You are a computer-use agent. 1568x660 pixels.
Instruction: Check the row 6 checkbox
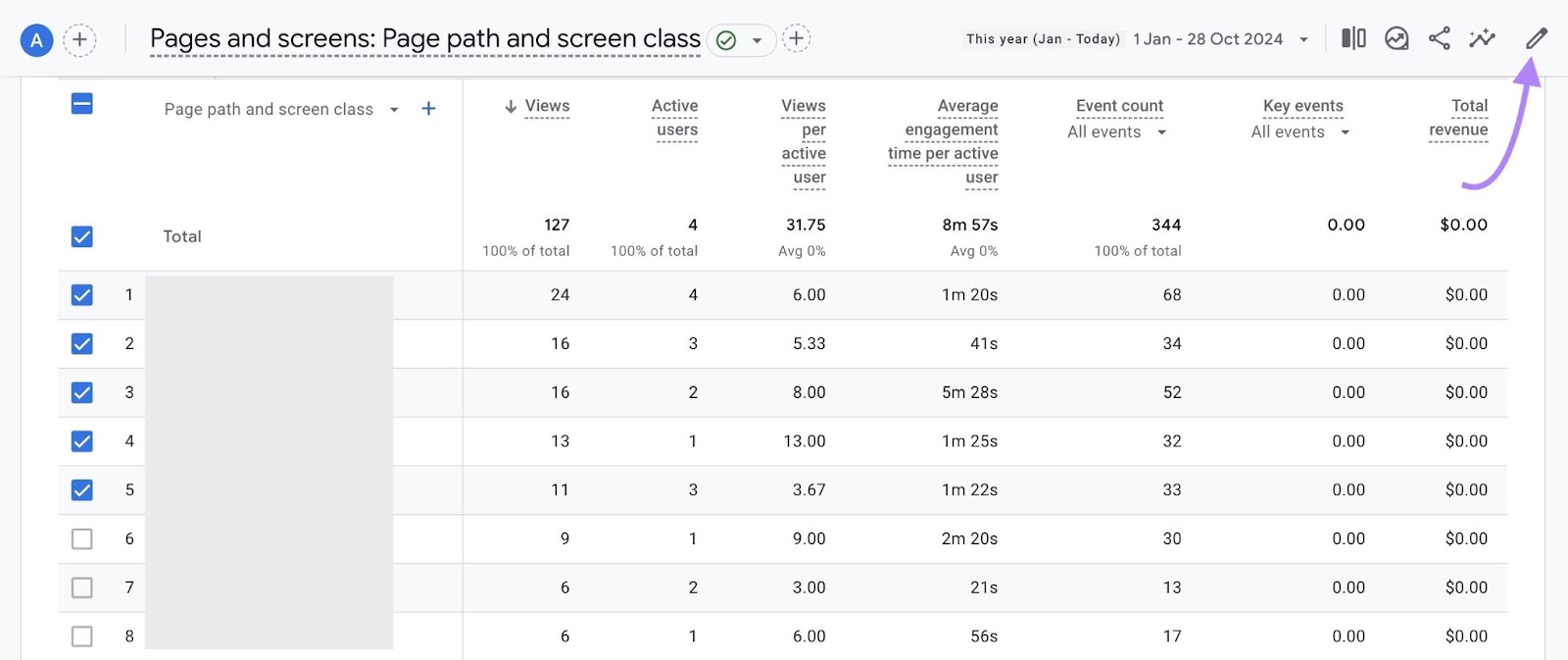coord(82,539)
